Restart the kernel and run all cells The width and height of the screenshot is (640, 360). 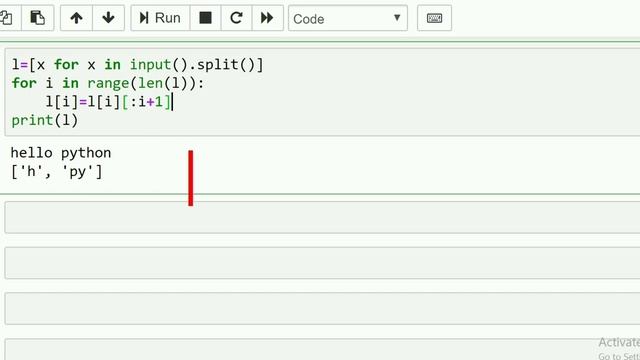(267, 18)
